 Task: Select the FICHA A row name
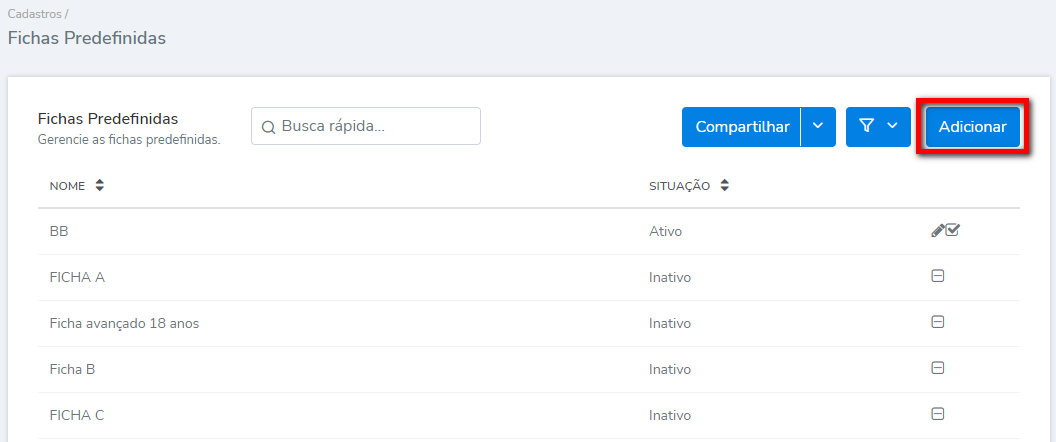pyautogui.click(x=77, y=277)
